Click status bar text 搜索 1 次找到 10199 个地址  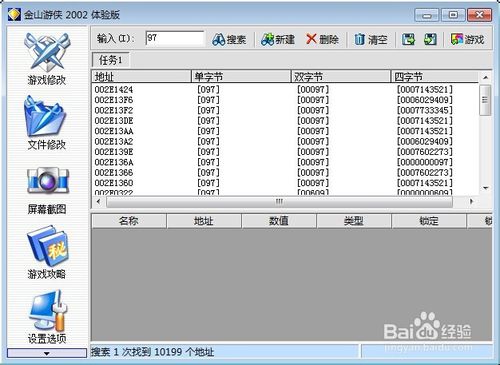[152, 352]
